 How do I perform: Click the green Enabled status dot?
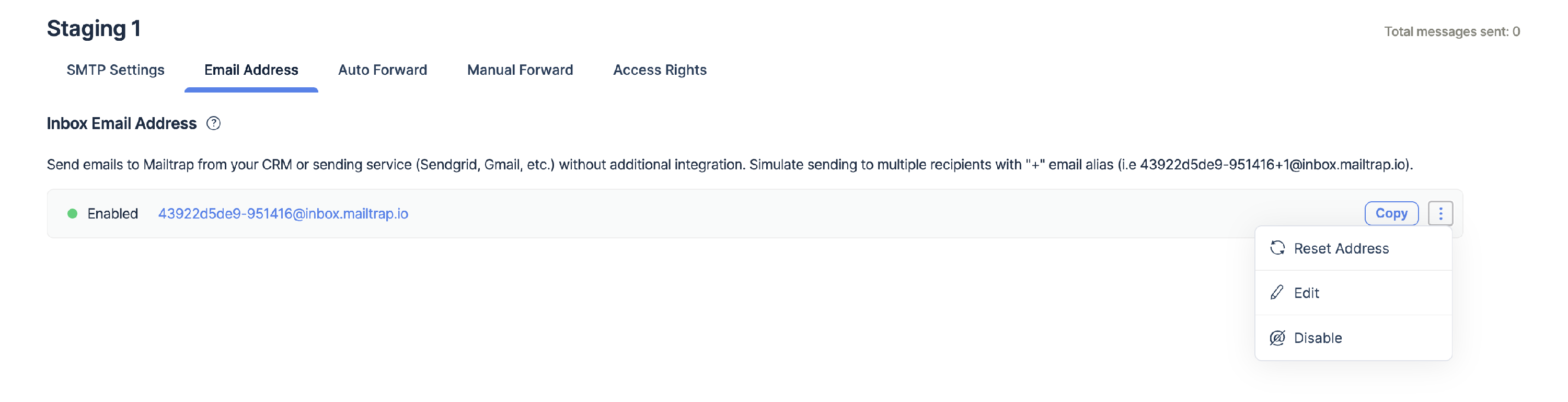[73, 214]
